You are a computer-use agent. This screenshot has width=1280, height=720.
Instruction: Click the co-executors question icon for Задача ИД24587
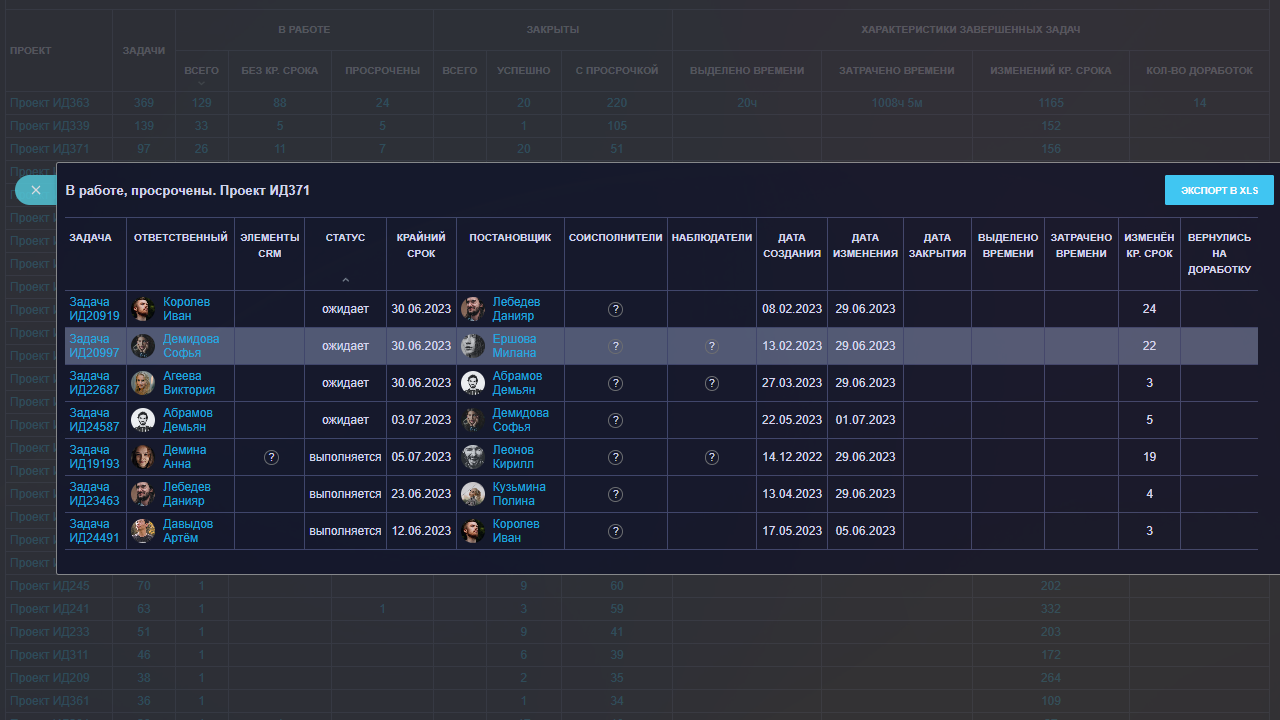(616, 420)
